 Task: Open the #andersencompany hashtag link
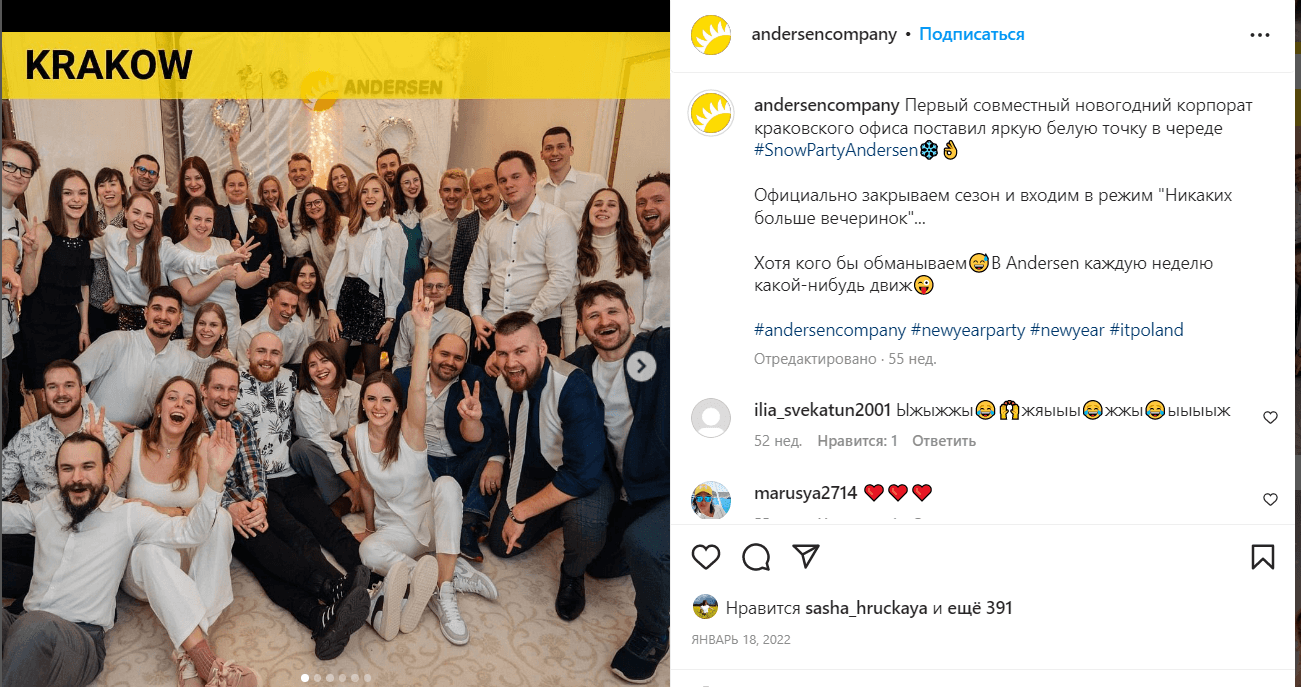[830, 330]
